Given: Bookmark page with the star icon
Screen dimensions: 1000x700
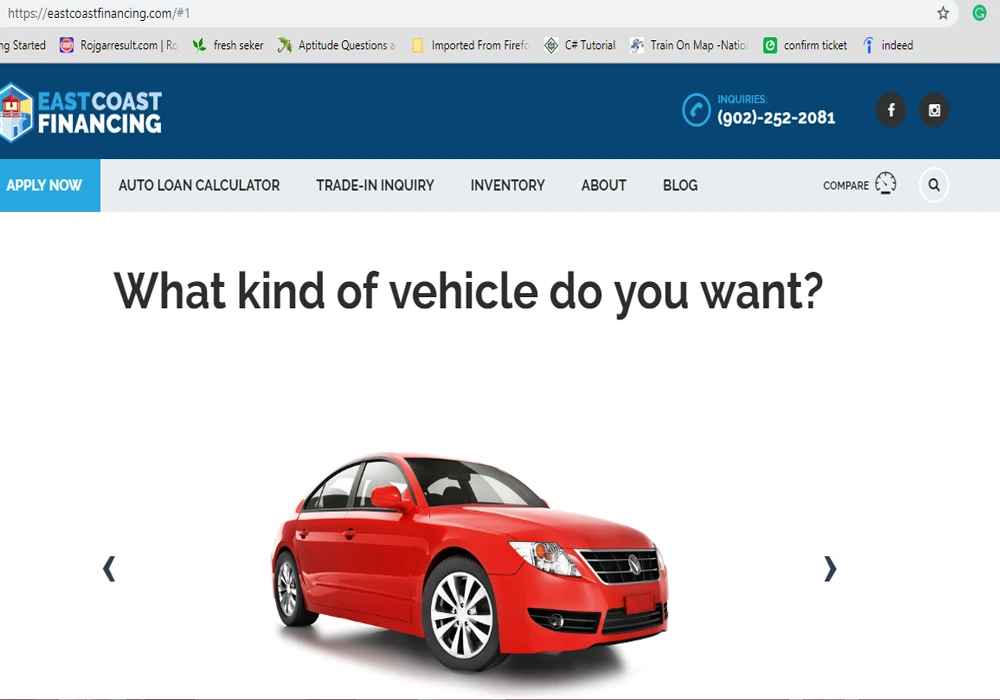Looking at the screenshot, I should [943, 14].
